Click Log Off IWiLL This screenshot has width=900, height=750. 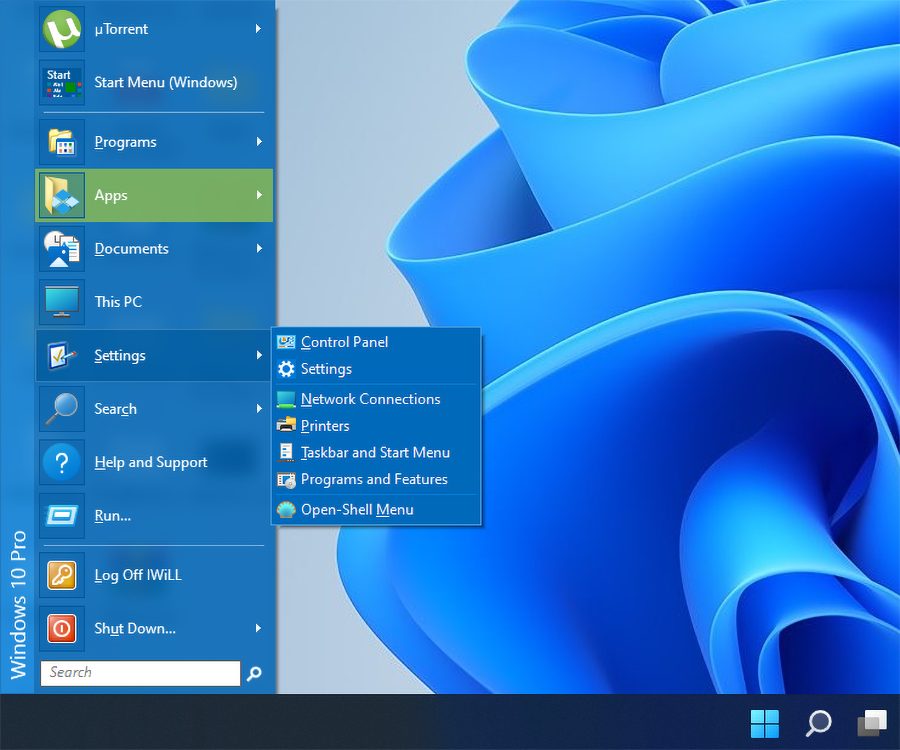point(135,576)
